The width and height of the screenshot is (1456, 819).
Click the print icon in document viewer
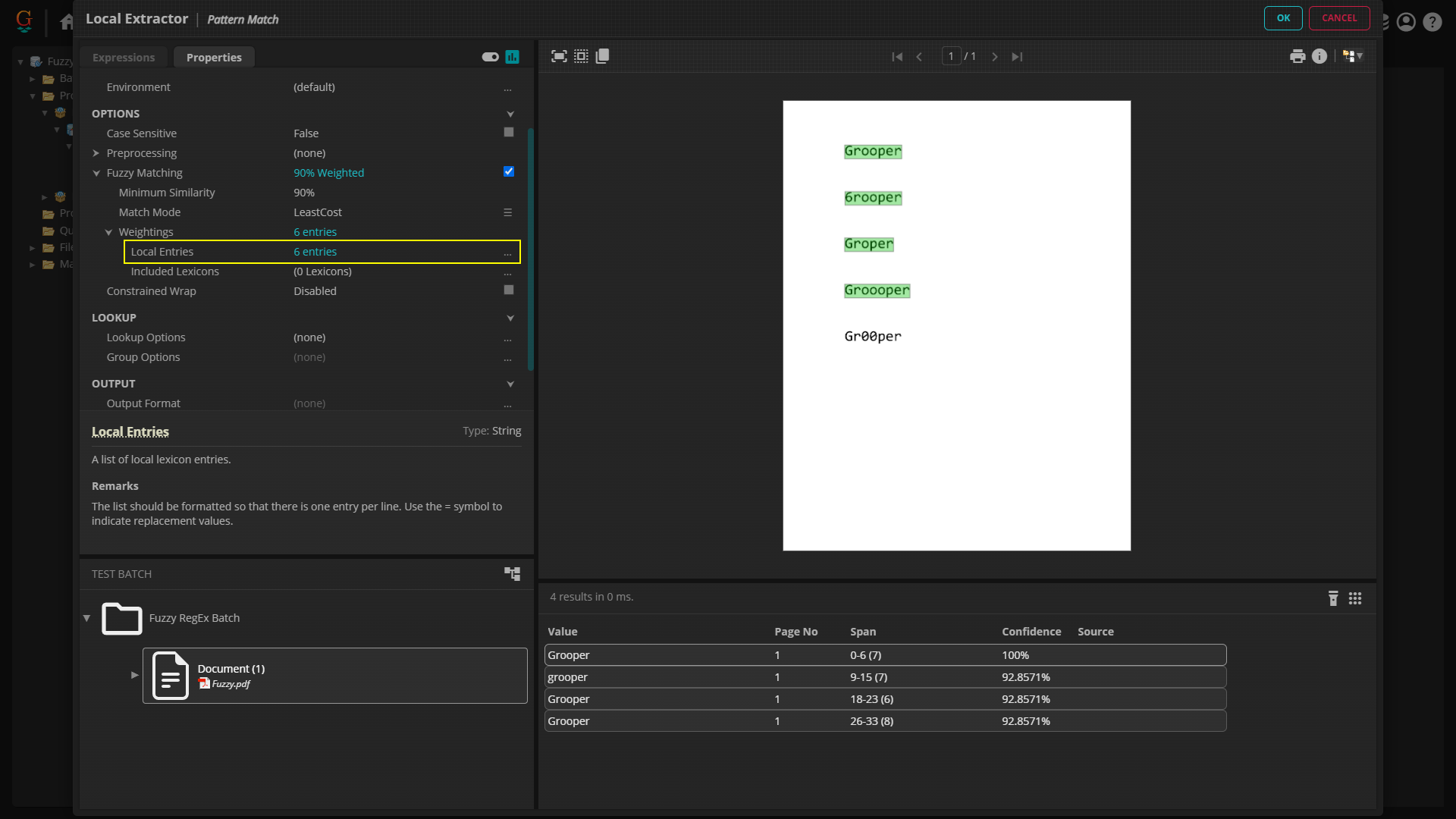pyautogui.click(x=1298, y=56)
